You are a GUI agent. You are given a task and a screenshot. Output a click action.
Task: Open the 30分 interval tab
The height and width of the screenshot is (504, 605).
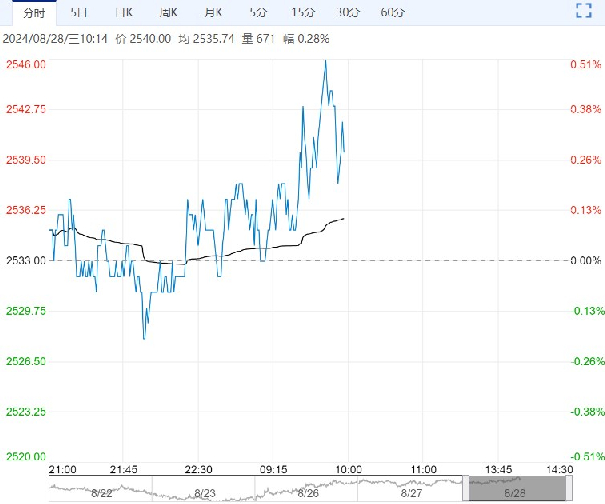click(x=348, y=12)
